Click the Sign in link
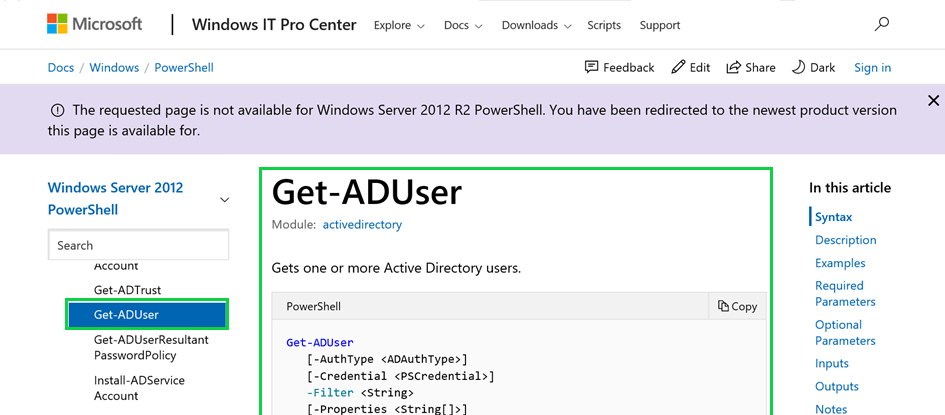945x415 pixels. pos(872,67)
